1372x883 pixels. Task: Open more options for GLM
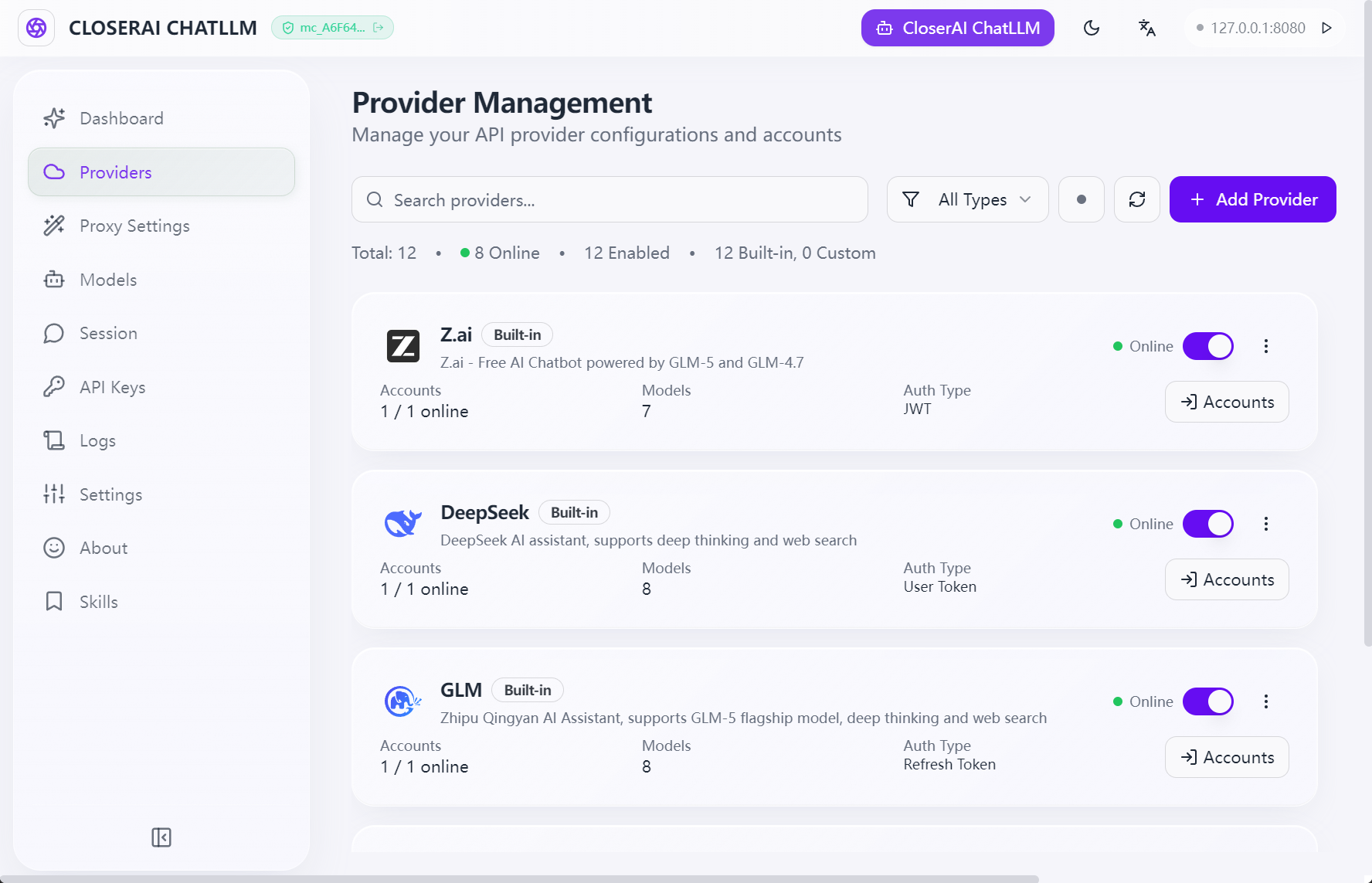[x=1266, y=701]
